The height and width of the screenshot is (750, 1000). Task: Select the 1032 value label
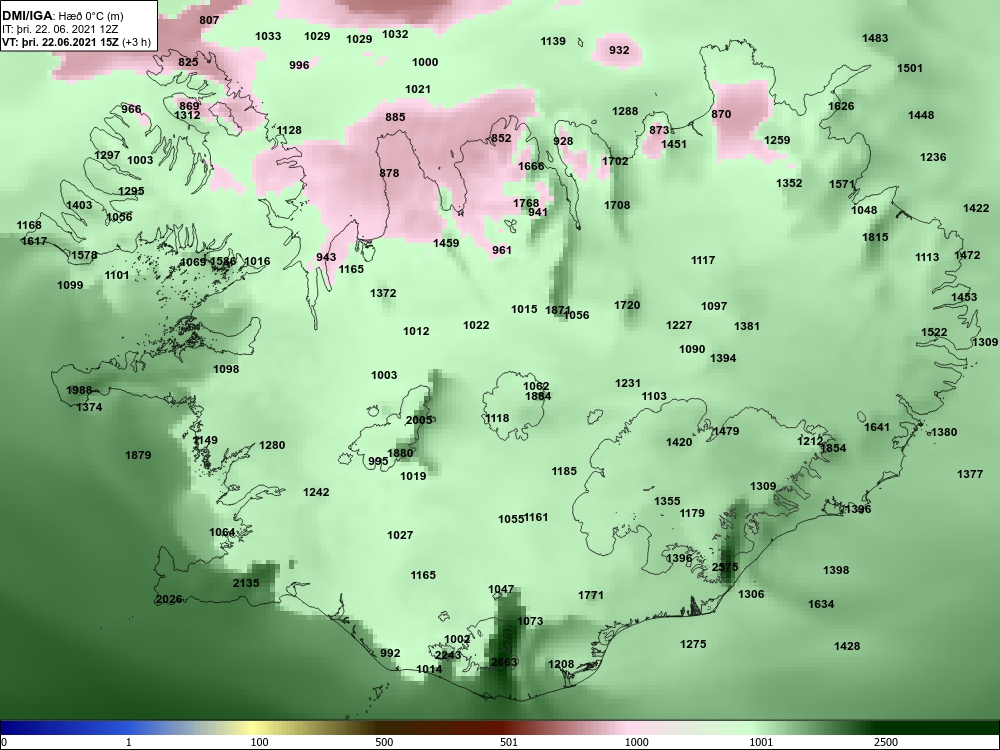tap(395, 34)
